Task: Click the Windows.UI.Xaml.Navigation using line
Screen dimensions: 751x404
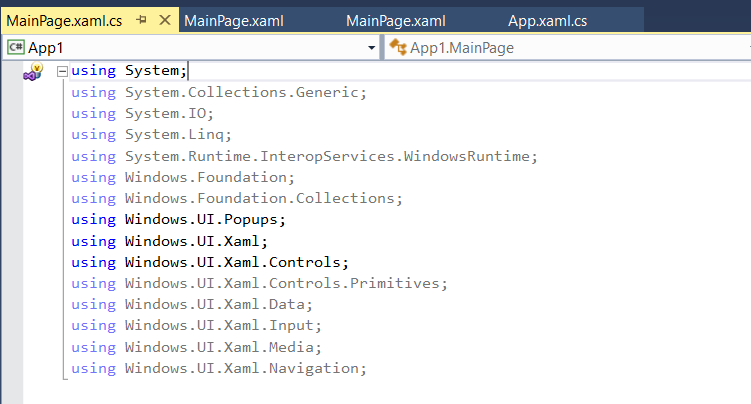Action: 219,369
